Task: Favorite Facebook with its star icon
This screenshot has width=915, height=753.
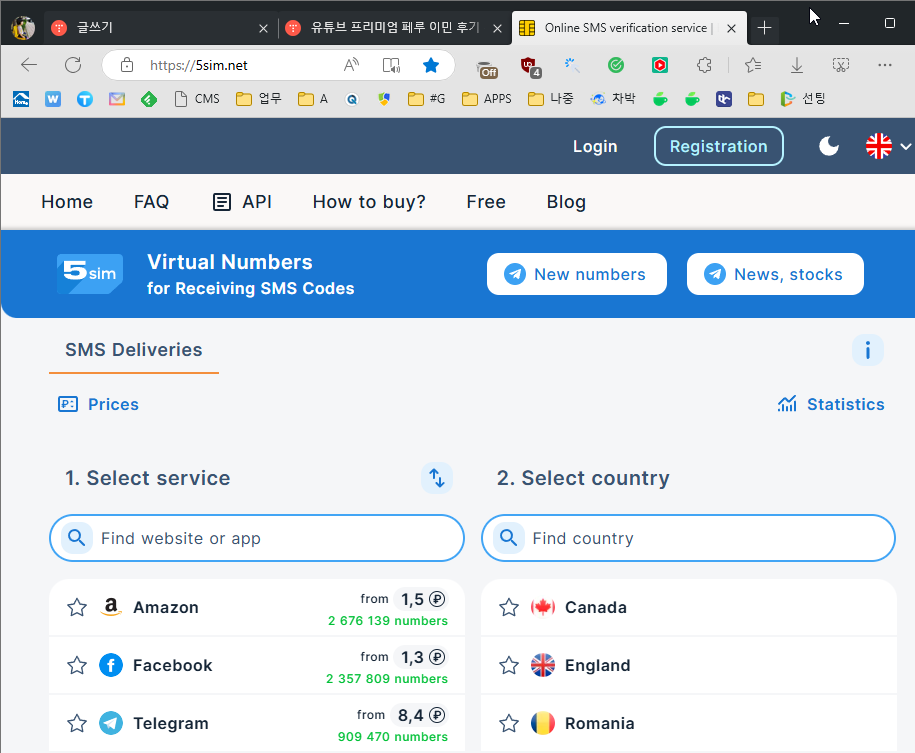Action: coord(77,665)
